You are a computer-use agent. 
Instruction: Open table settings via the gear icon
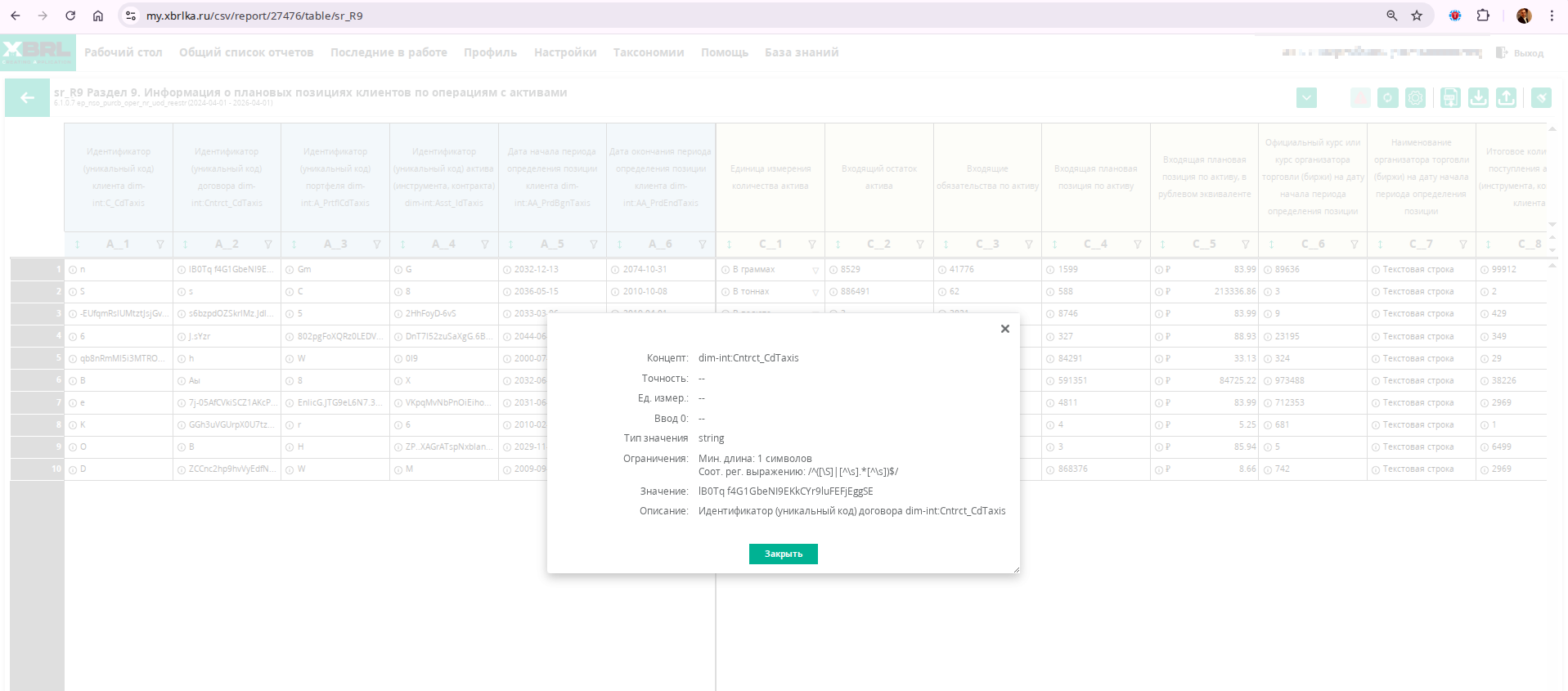1415,98
